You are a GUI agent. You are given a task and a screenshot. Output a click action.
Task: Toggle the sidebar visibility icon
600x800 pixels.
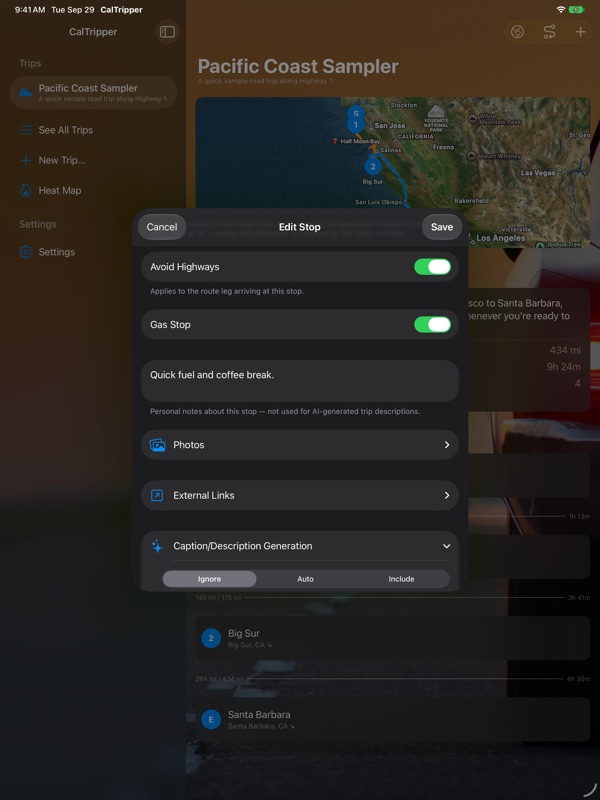(167, 32)
